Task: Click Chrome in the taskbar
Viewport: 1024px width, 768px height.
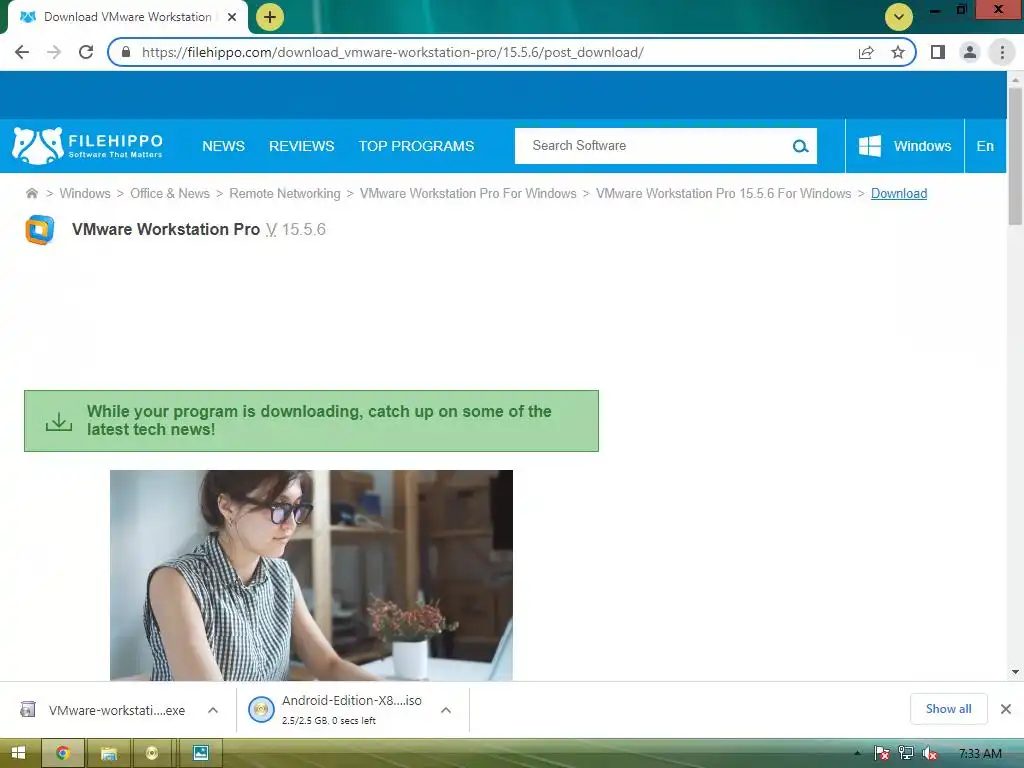Action: pyautogui.click(x=63, y=753)
